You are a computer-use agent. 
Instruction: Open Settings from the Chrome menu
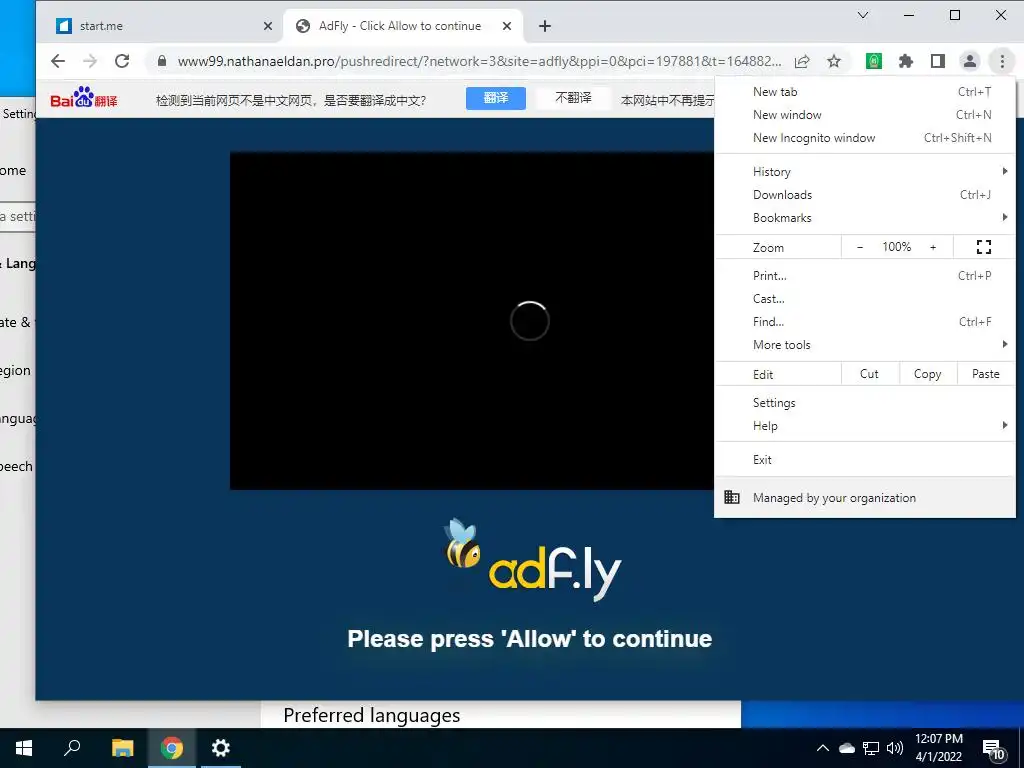pos(865,403)
